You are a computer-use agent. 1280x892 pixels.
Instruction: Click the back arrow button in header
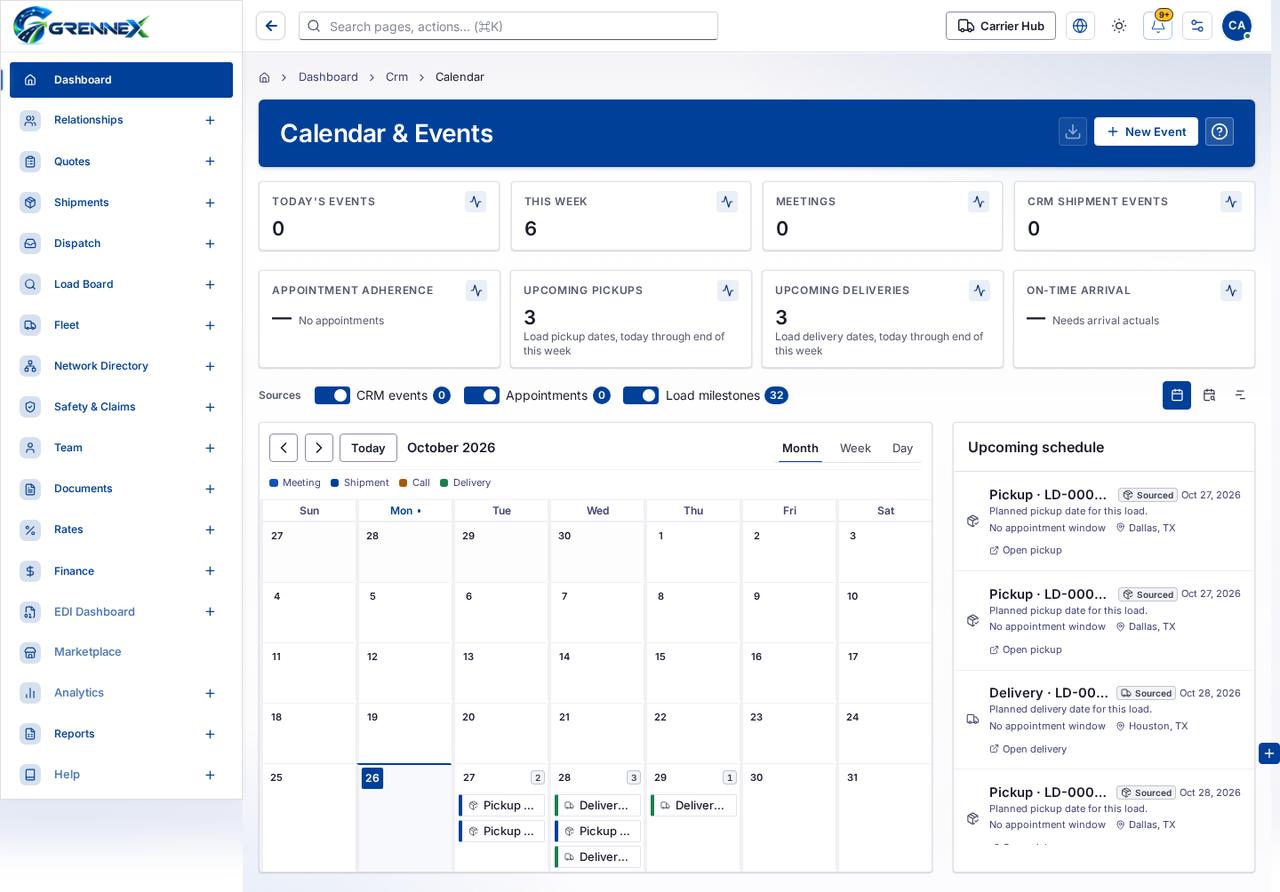[271, 26]
